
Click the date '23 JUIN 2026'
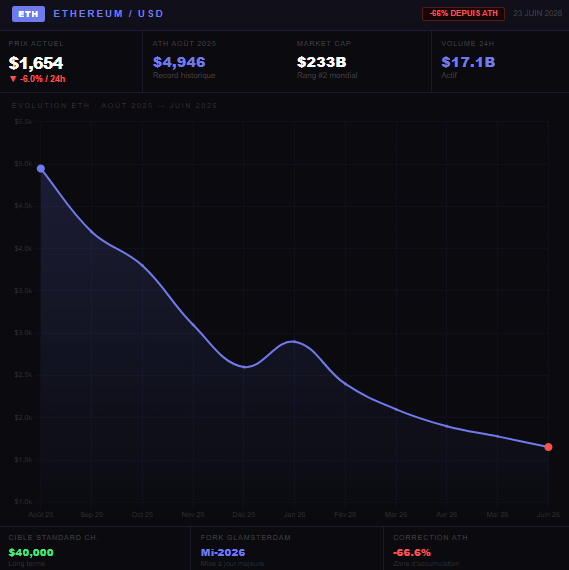point(537,13)
